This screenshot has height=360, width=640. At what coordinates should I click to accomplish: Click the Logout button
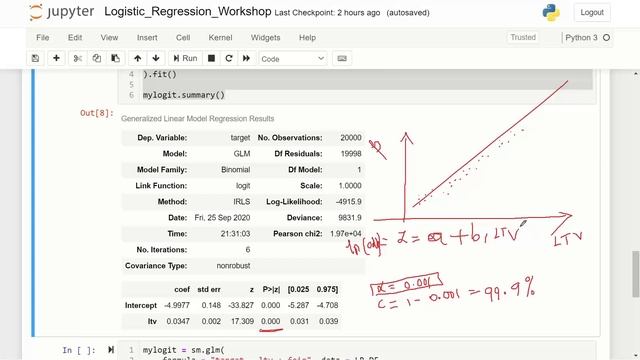tap(592, 13)
